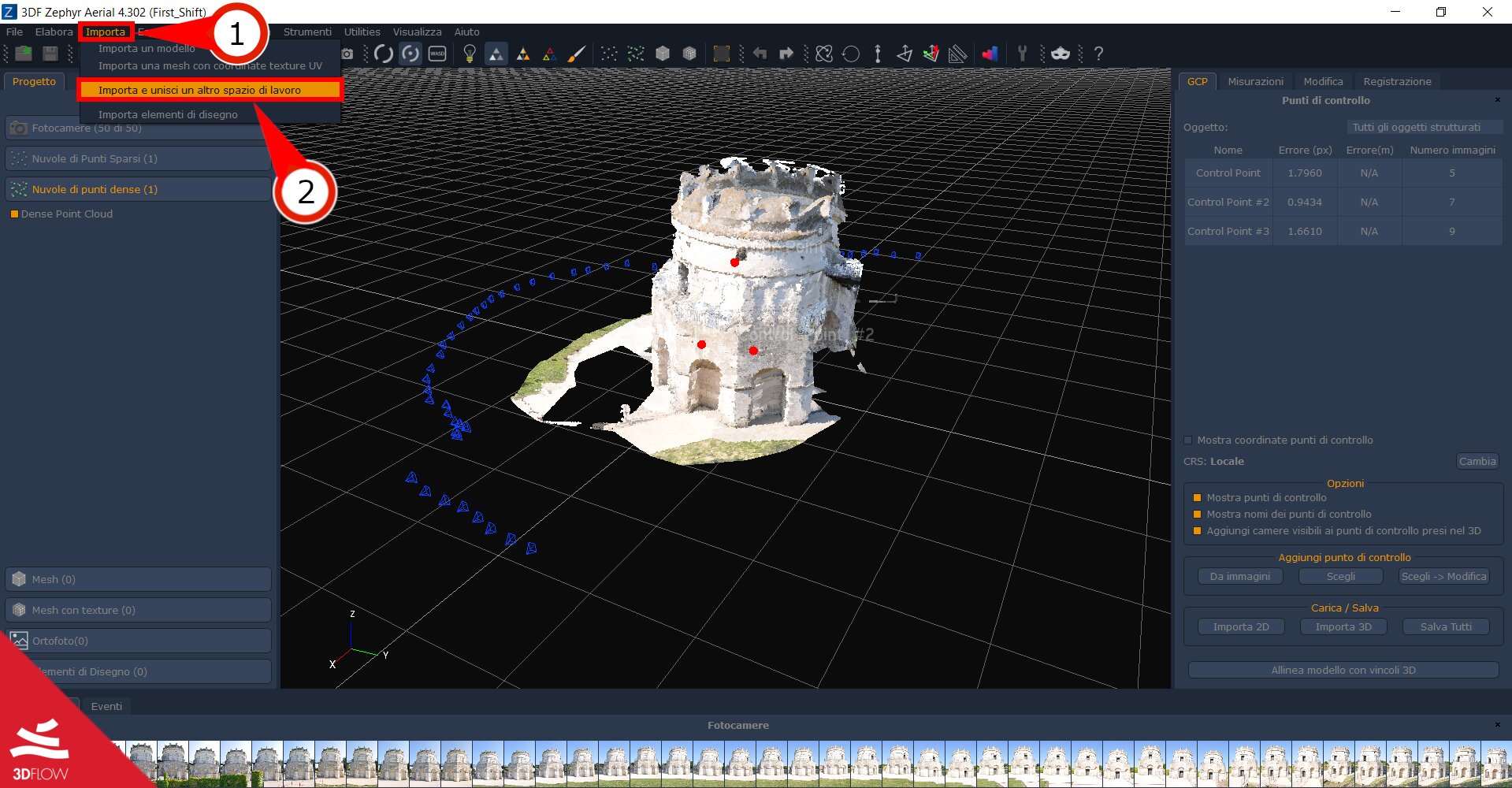Open the Tutti gli oggetti strutturati selector
The width and height of the screenshot is (1512, 788).
coord(1423,126)
